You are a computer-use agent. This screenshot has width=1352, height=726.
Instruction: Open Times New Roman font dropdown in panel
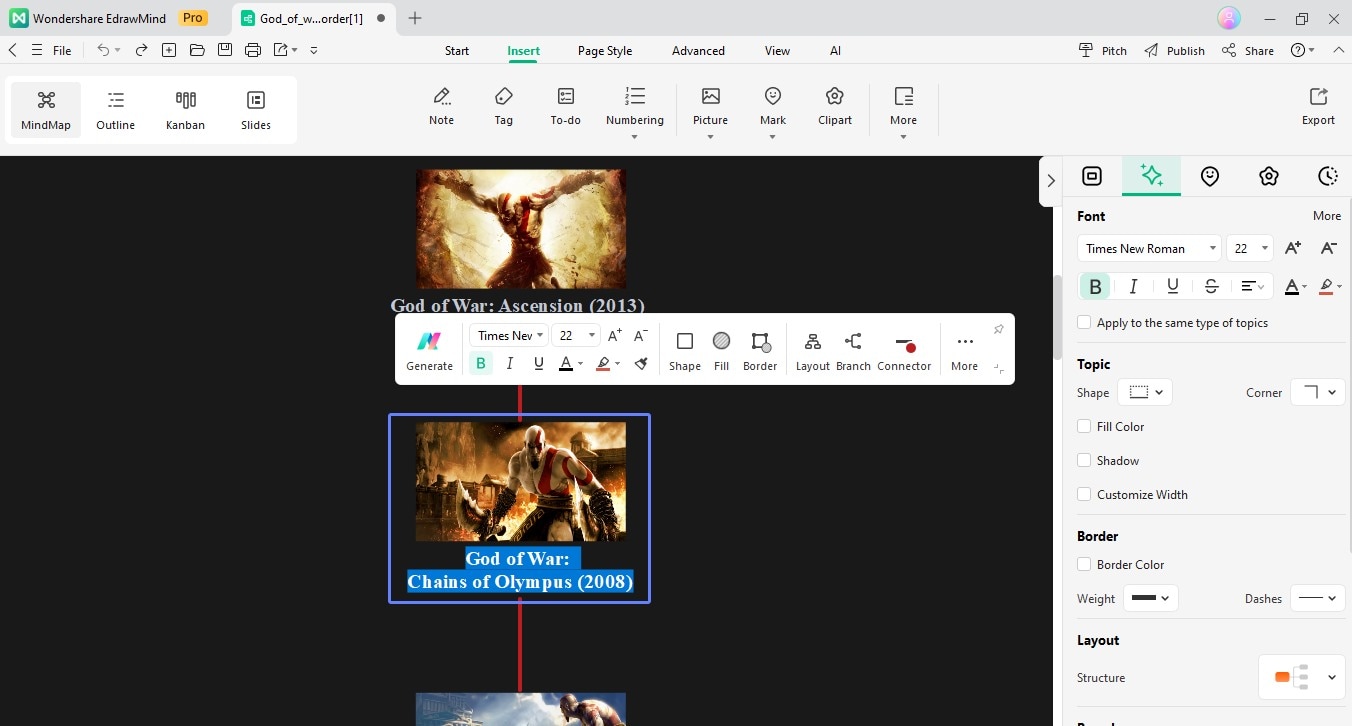1149,249
